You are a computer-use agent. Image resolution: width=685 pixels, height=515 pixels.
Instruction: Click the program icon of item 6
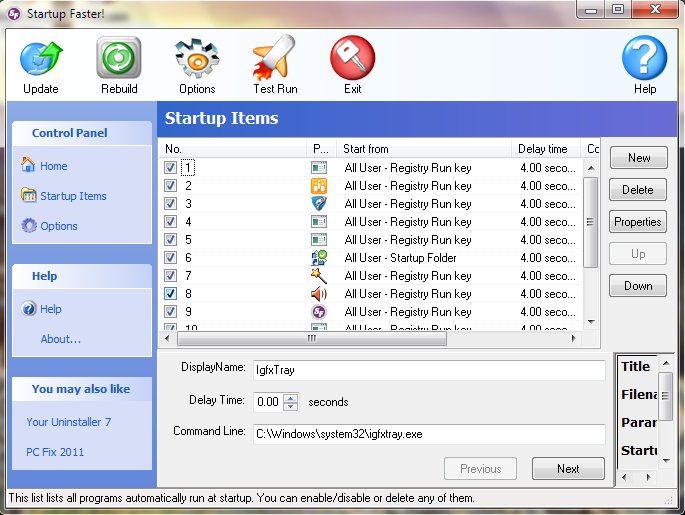319,258
